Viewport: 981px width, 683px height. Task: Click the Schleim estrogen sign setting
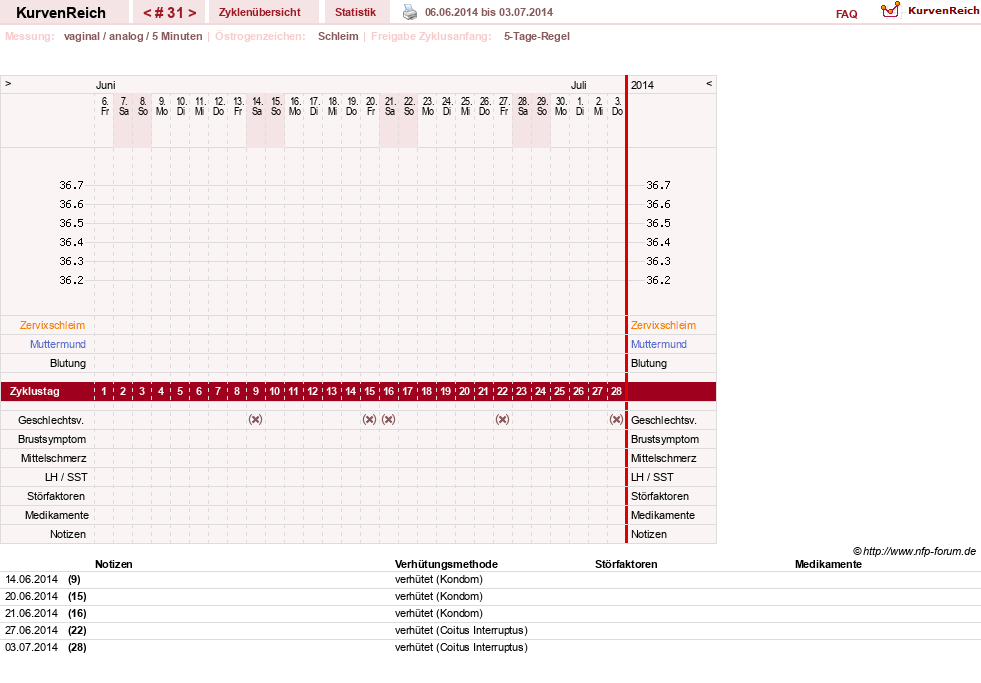click(x=338, y=36)
